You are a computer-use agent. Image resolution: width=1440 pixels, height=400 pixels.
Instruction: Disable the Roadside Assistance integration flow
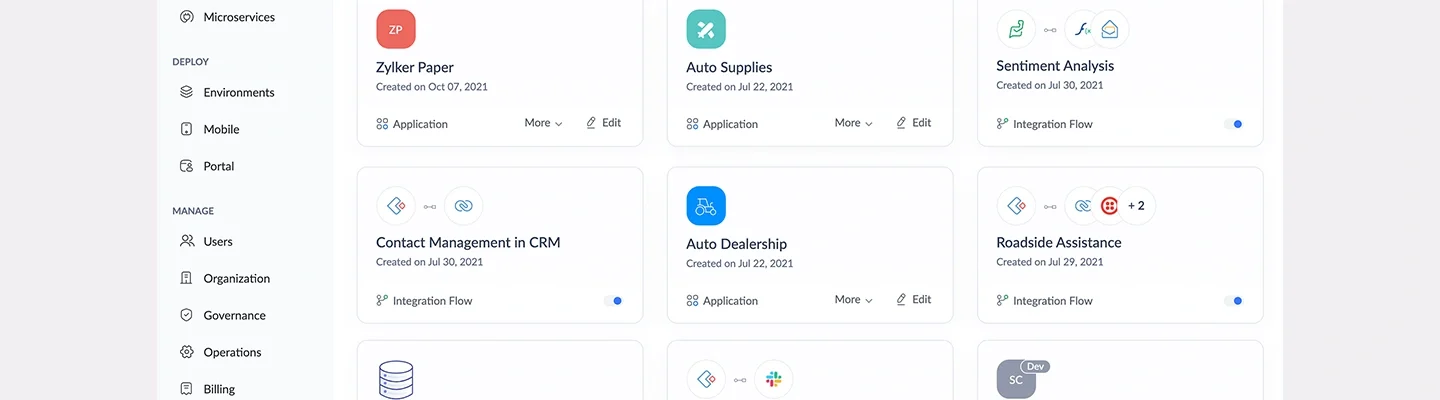tap(1233, 300)
